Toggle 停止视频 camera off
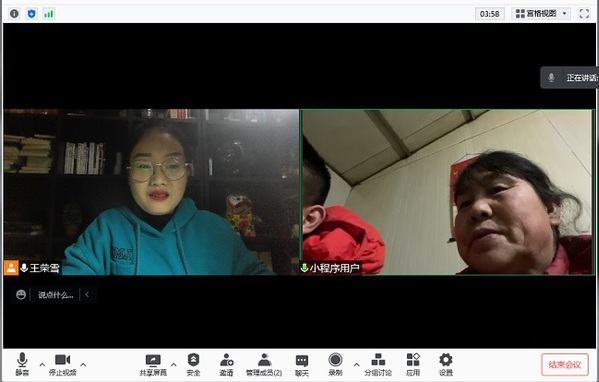599x382 pixels. coord(63,365)
